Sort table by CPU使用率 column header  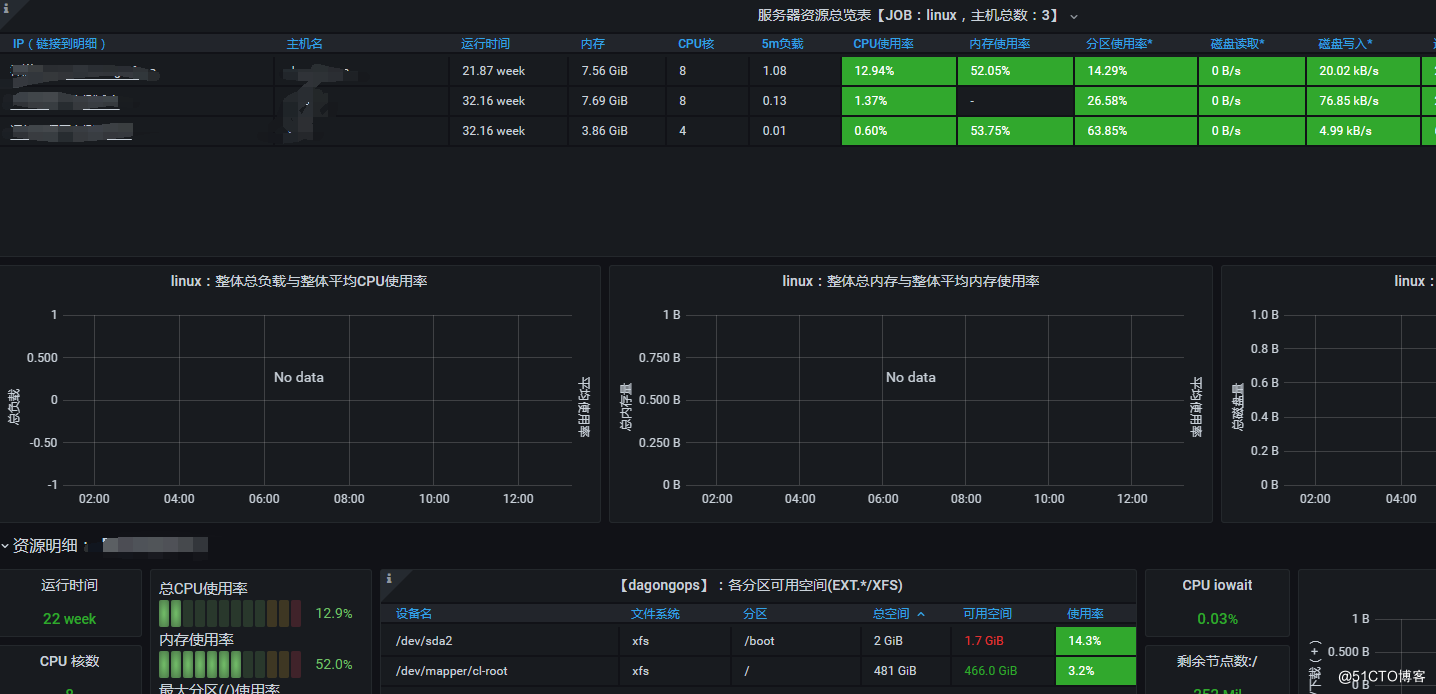[x=882, y=44]
